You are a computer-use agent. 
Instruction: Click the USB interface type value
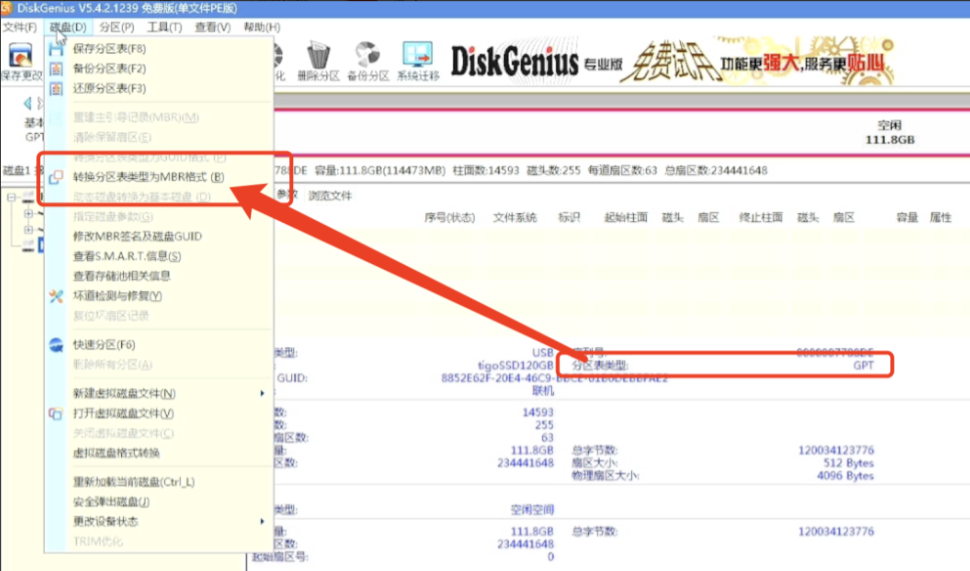click(543, 353)
